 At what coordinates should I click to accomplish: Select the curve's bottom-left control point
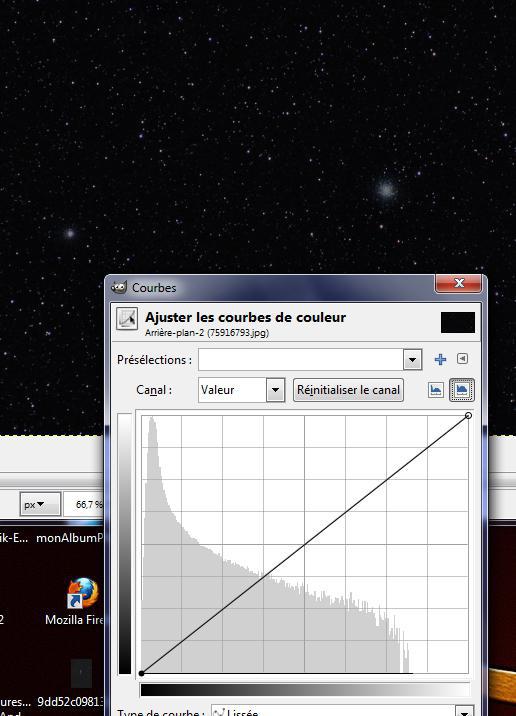(x=142, y=673)
